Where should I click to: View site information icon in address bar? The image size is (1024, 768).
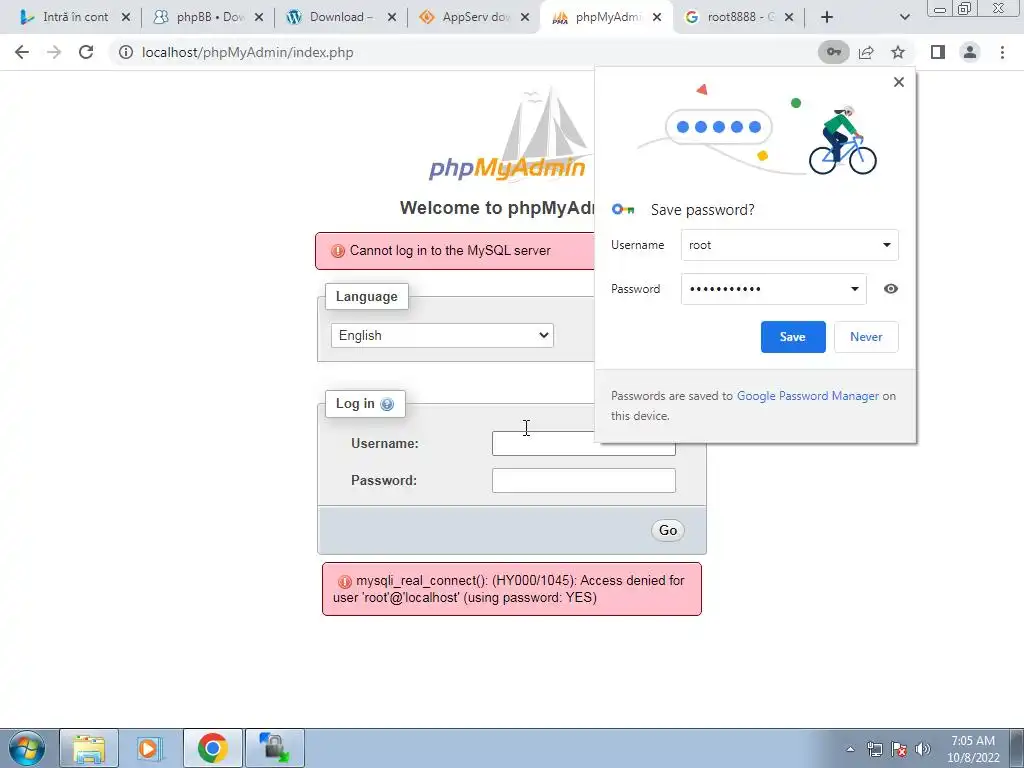(x=126, y=52)
